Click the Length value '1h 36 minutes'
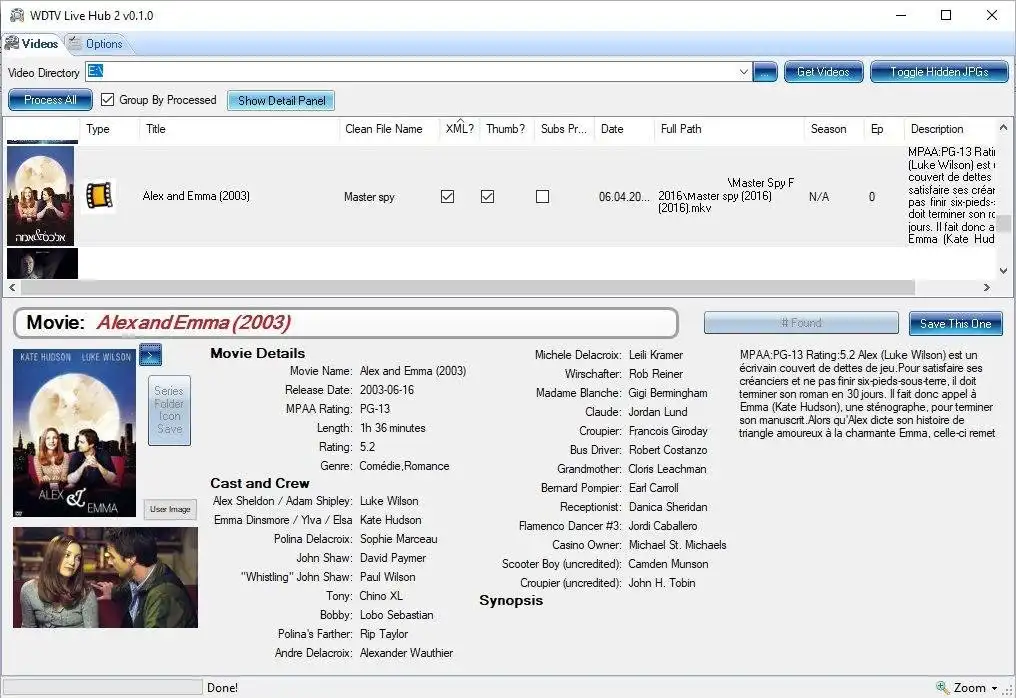 point(393,428)
